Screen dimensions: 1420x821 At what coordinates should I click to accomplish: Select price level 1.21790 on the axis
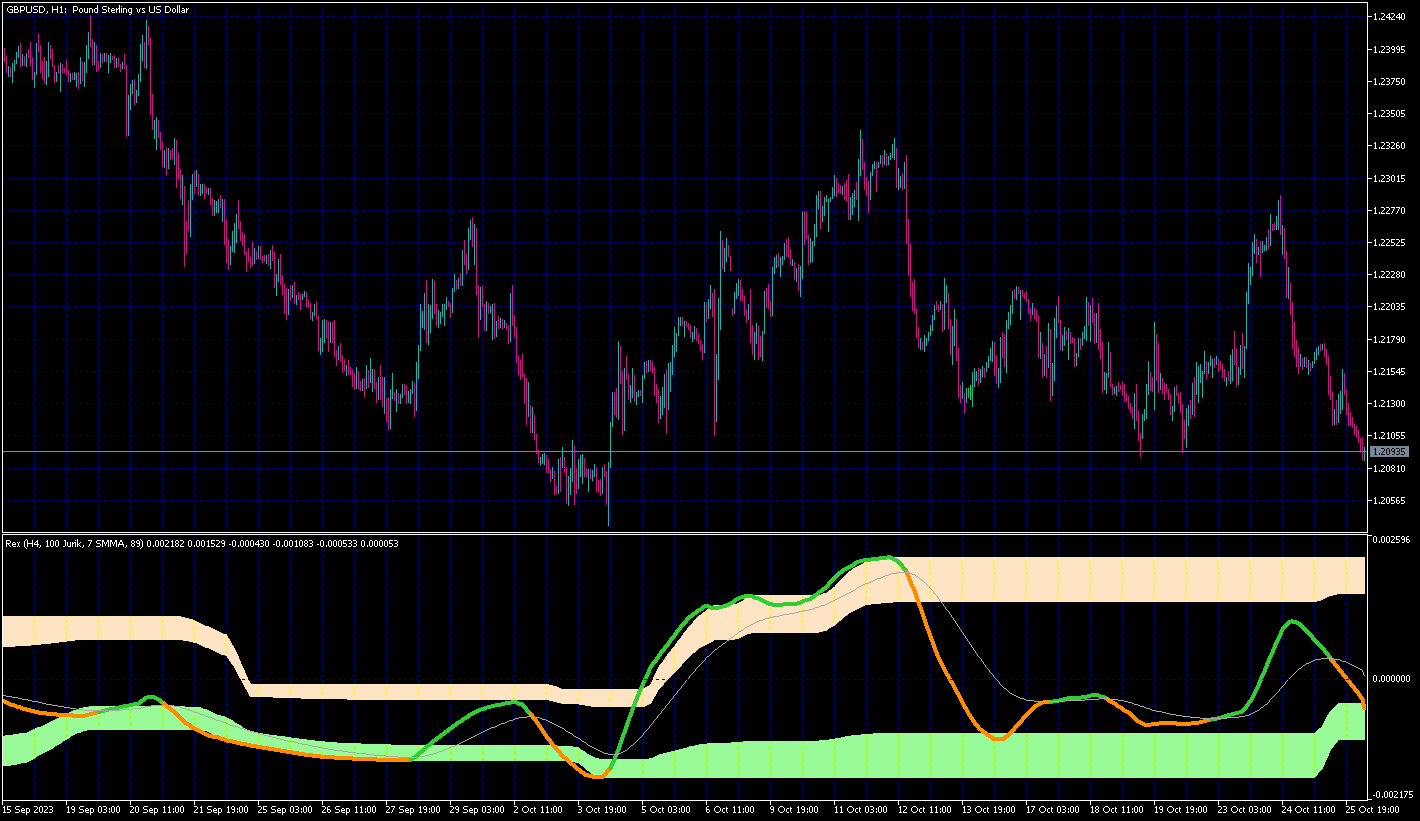pyautogui.click(x=1390, y=339)
